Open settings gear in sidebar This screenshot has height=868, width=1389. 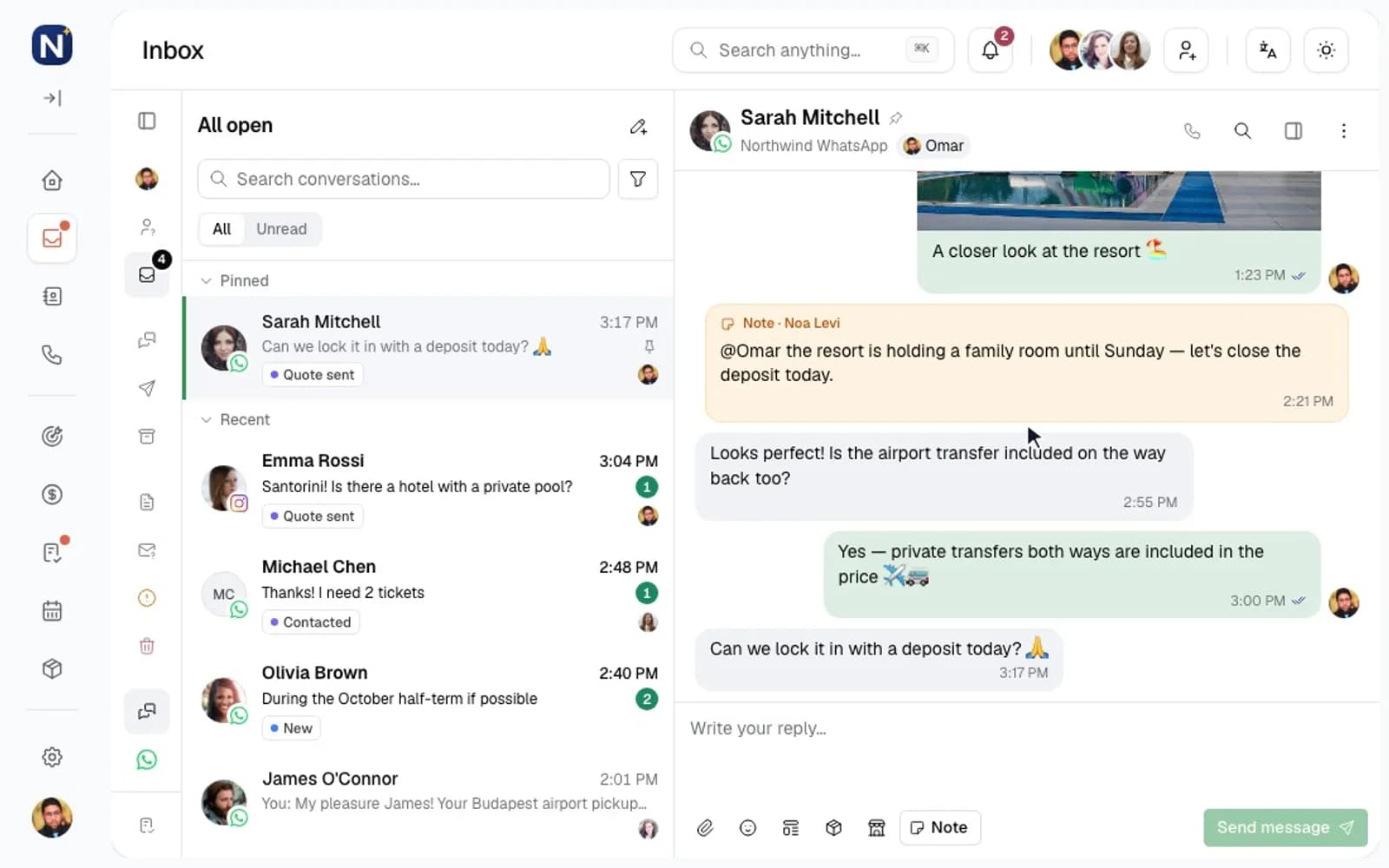point(52,757)
